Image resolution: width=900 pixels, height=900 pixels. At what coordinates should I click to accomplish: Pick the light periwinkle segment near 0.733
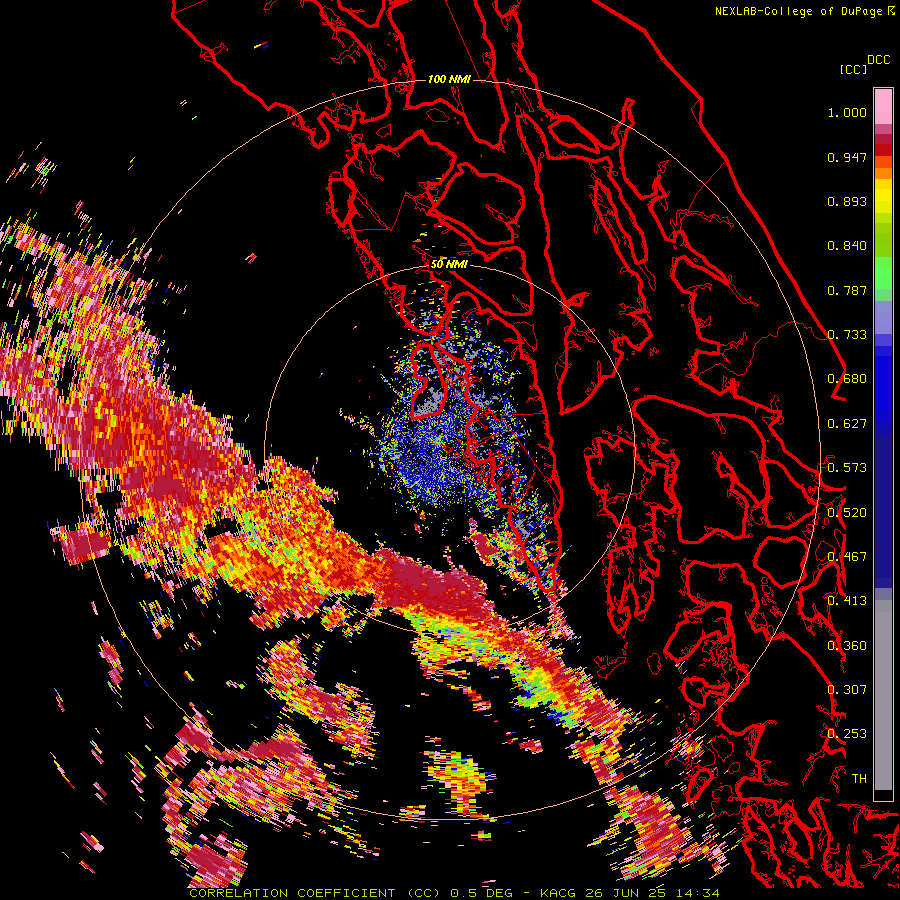pos(883,317)
